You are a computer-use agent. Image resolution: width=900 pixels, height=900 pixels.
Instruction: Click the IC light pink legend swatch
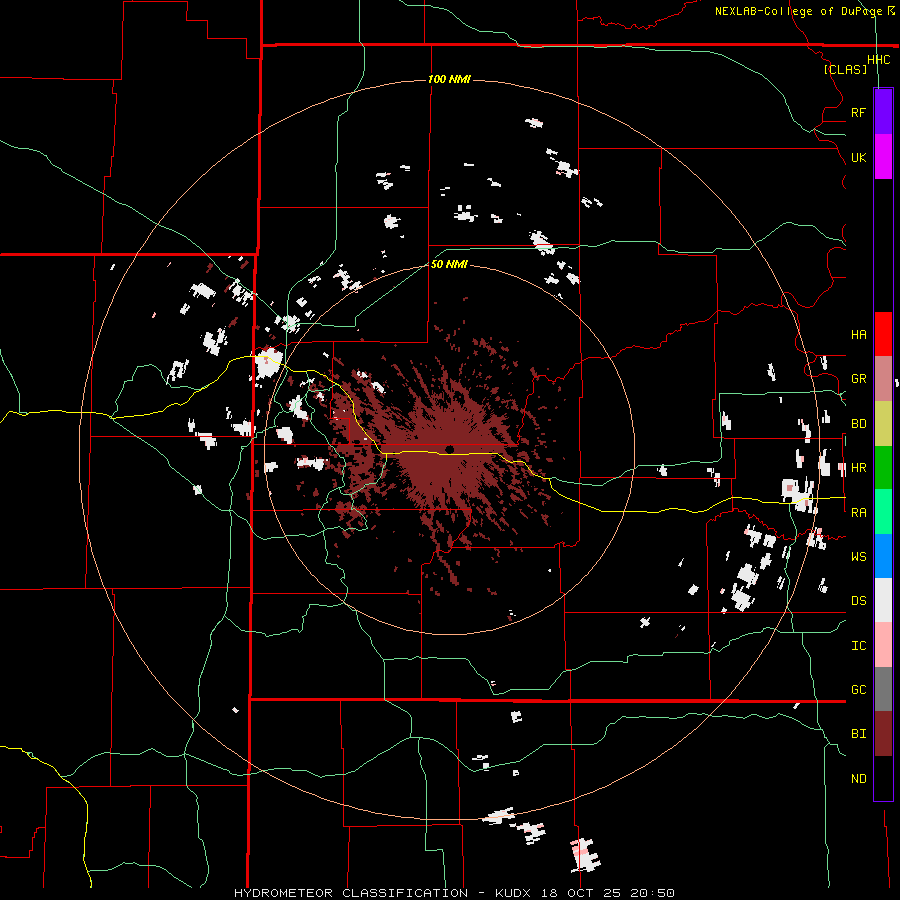point(883,645)
